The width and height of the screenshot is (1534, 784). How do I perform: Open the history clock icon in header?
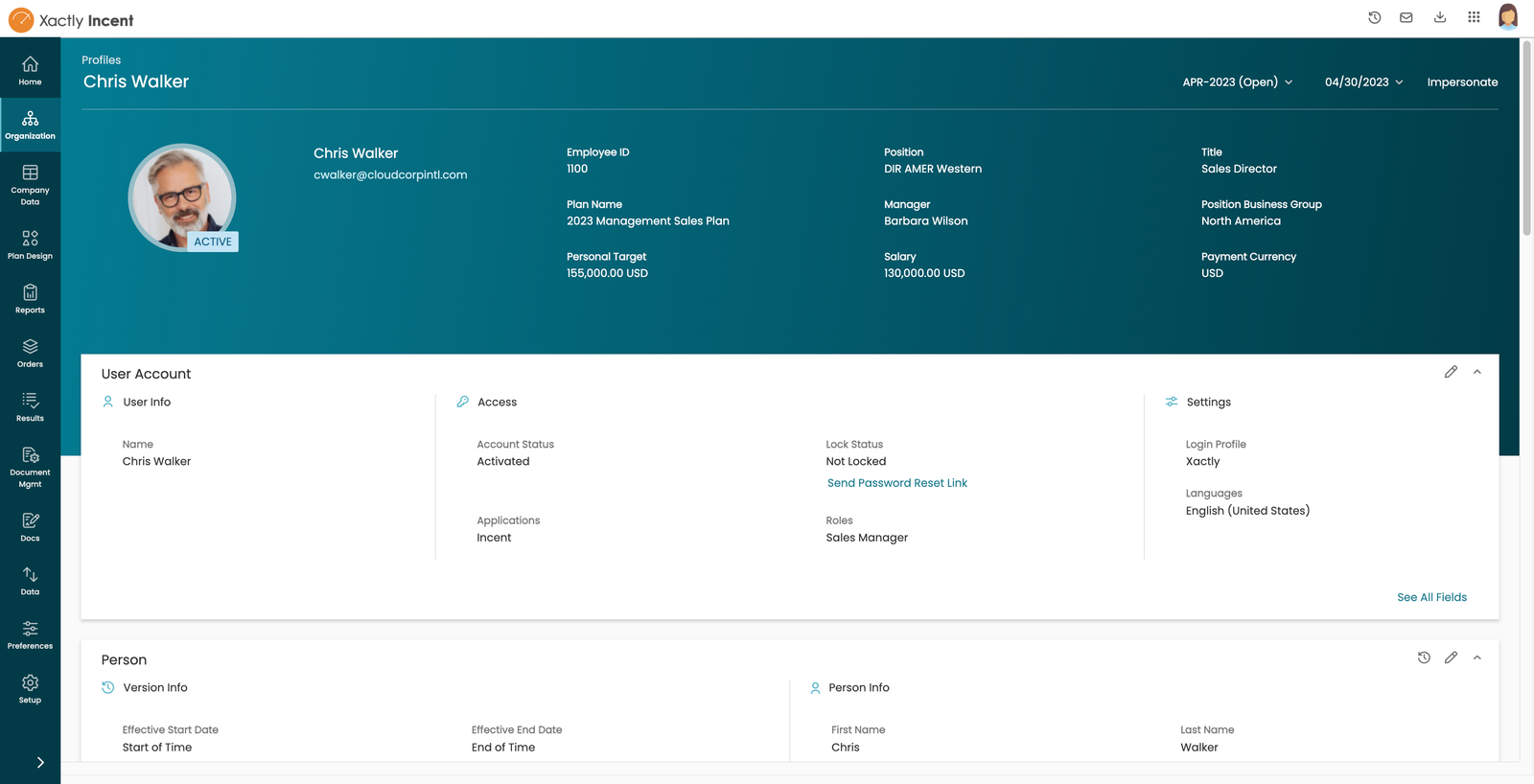point(1374,17)
